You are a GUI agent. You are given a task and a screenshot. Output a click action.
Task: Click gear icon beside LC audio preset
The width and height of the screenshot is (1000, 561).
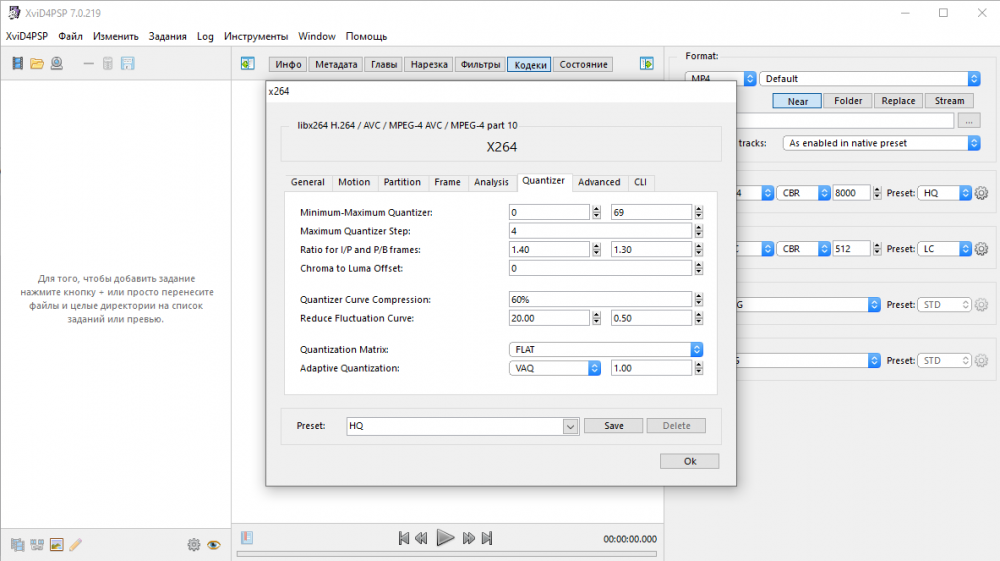pyautogui.click(x=981, y=249)
